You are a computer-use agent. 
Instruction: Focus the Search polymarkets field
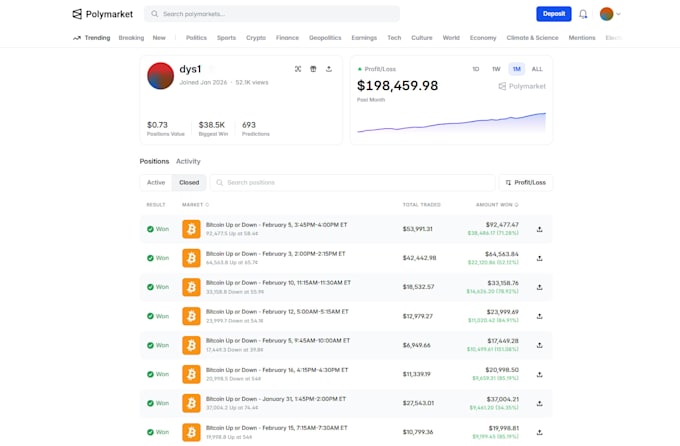(272, 14)
